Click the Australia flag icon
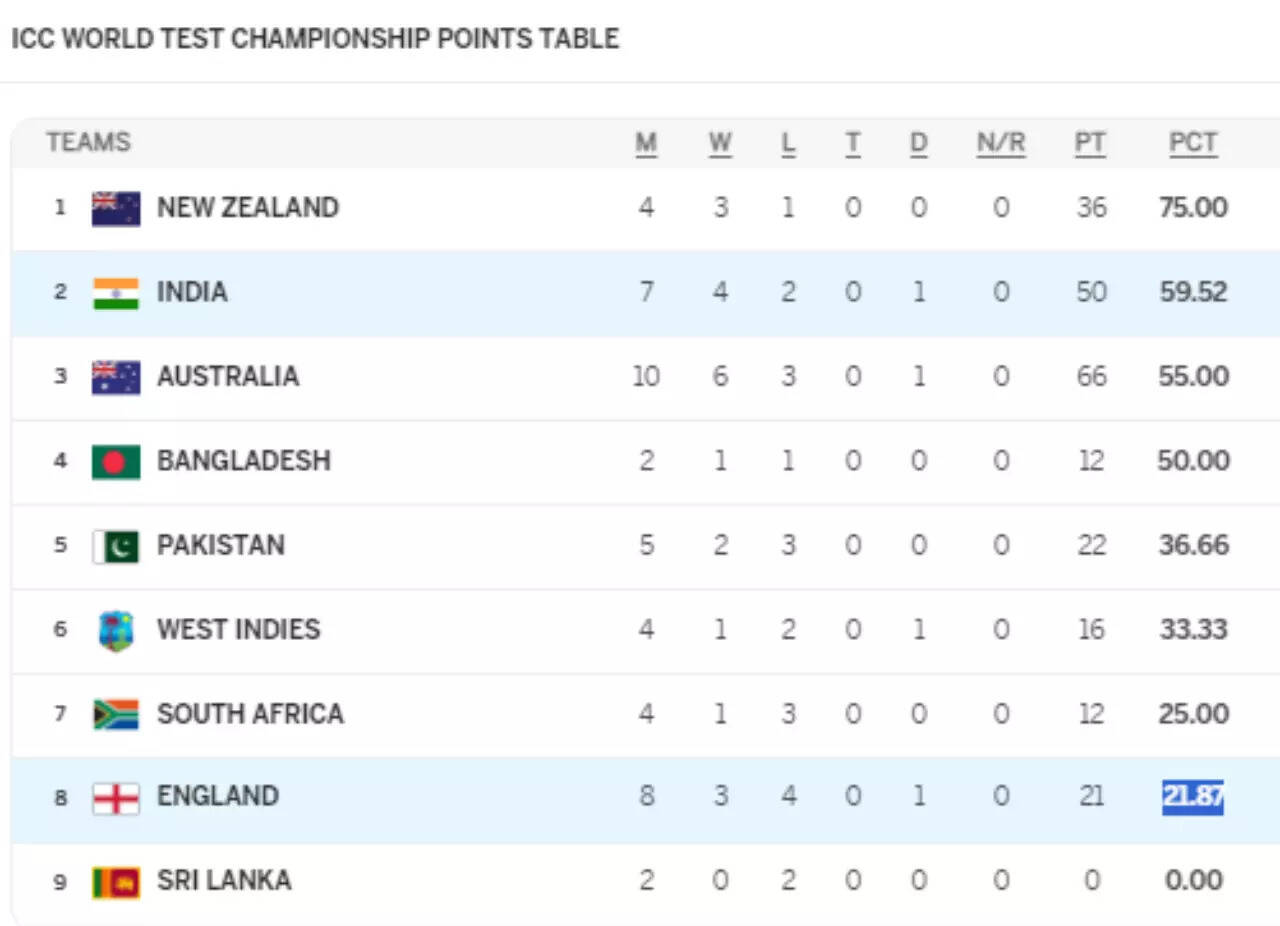The height and width of the screenshot is (926, 1280). 116,377
